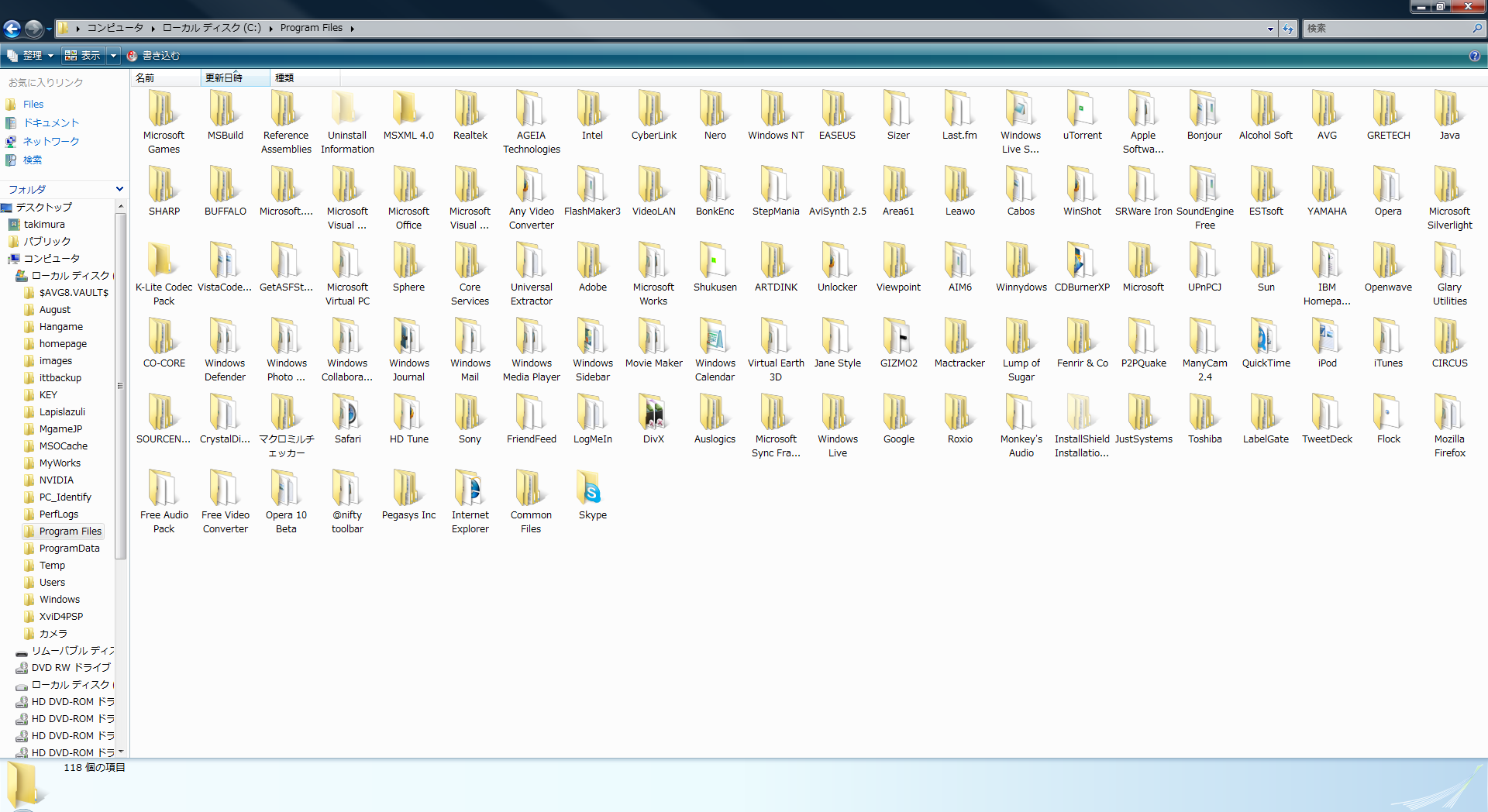
Task: Open the Safari folder
Action: click(x=348, y=419)
